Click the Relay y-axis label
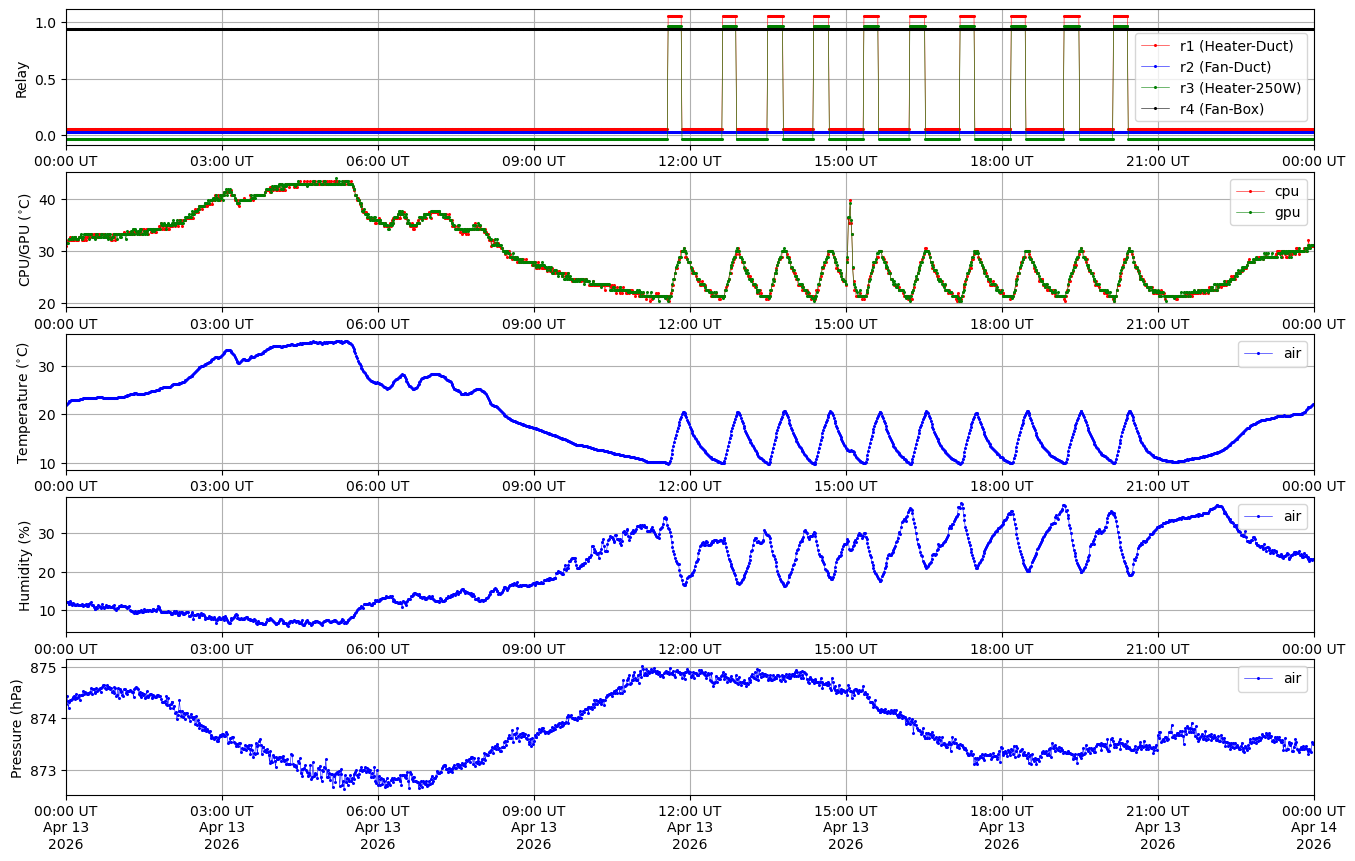The image size is (1355, 861). coord(22,78)
